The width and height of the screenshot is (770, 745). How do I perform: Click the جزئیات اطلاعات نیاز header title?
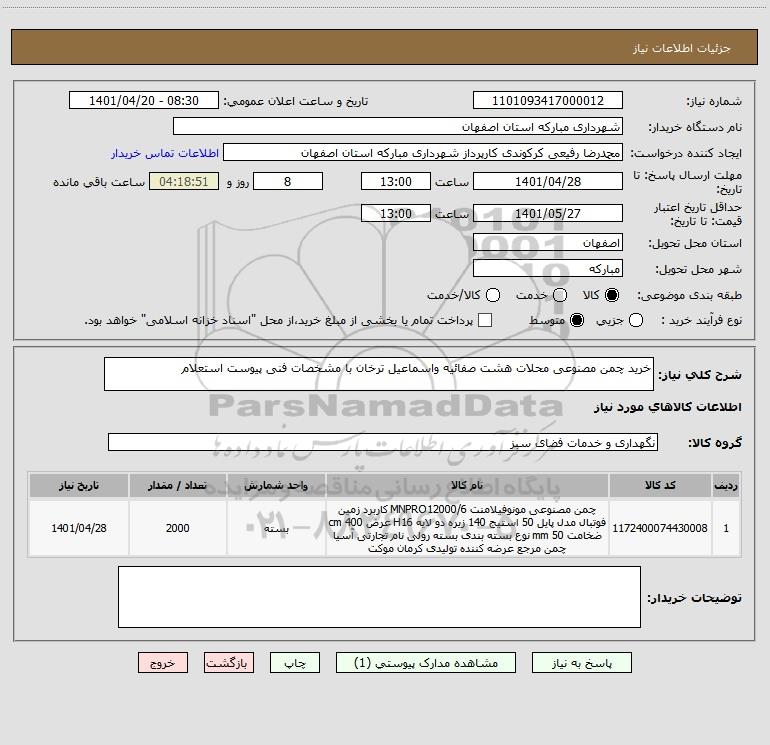tap(681, 48)
